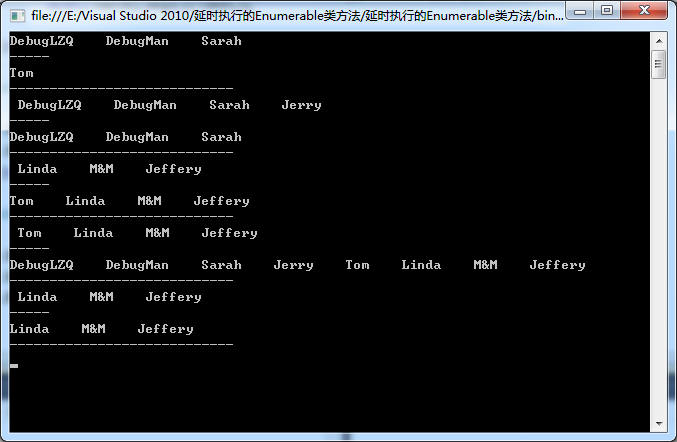
Task: Click 'DebugMan' in the first output line
Action: point(137,41)
